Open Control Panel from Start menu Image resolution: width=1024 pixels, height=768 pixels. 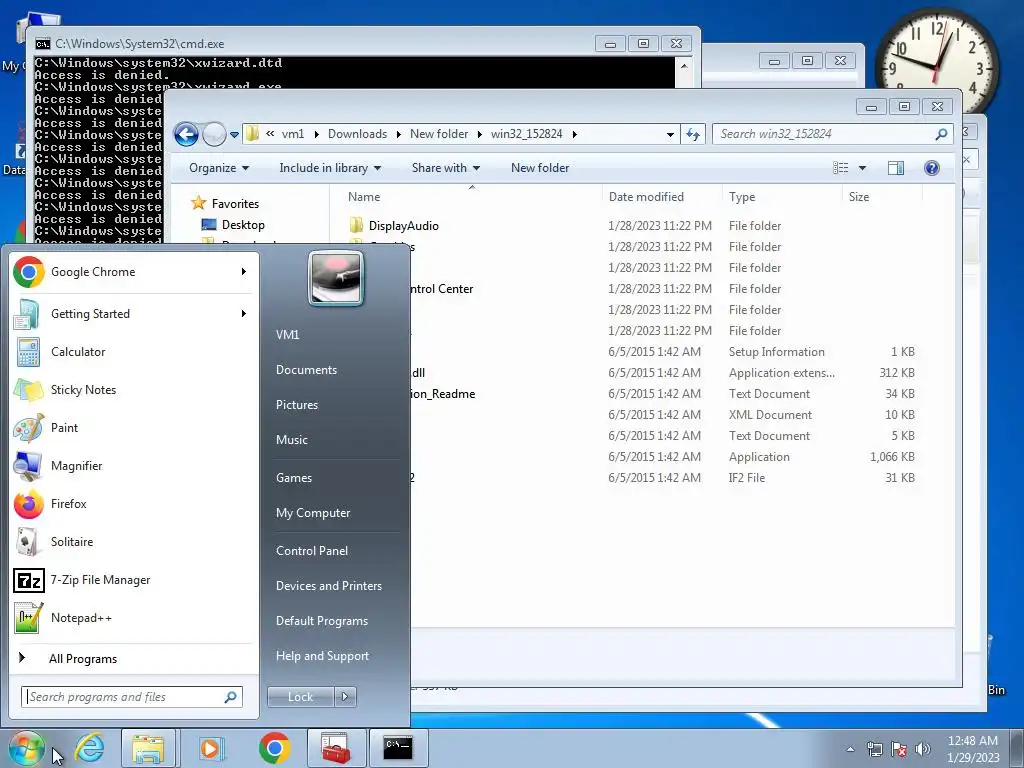tap(312, 551)
